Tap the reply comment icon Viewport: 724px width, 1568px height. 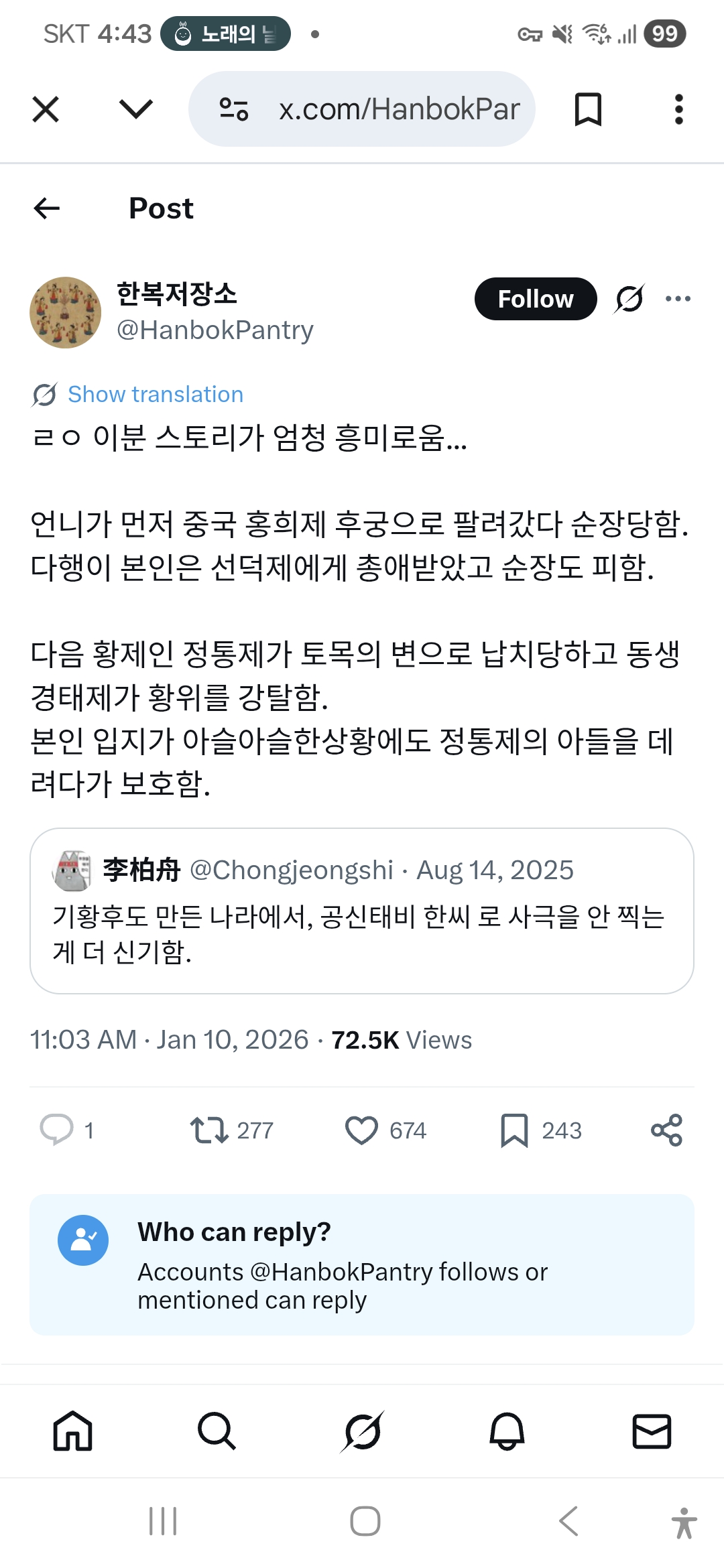click(56, 1130)
